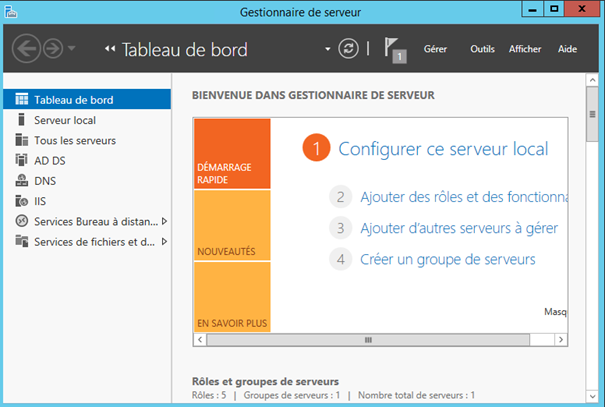Image resolution: width=605 pixels, height=407 pixels.
Task: Click the AD DS role icon
Action: (22, 160)
